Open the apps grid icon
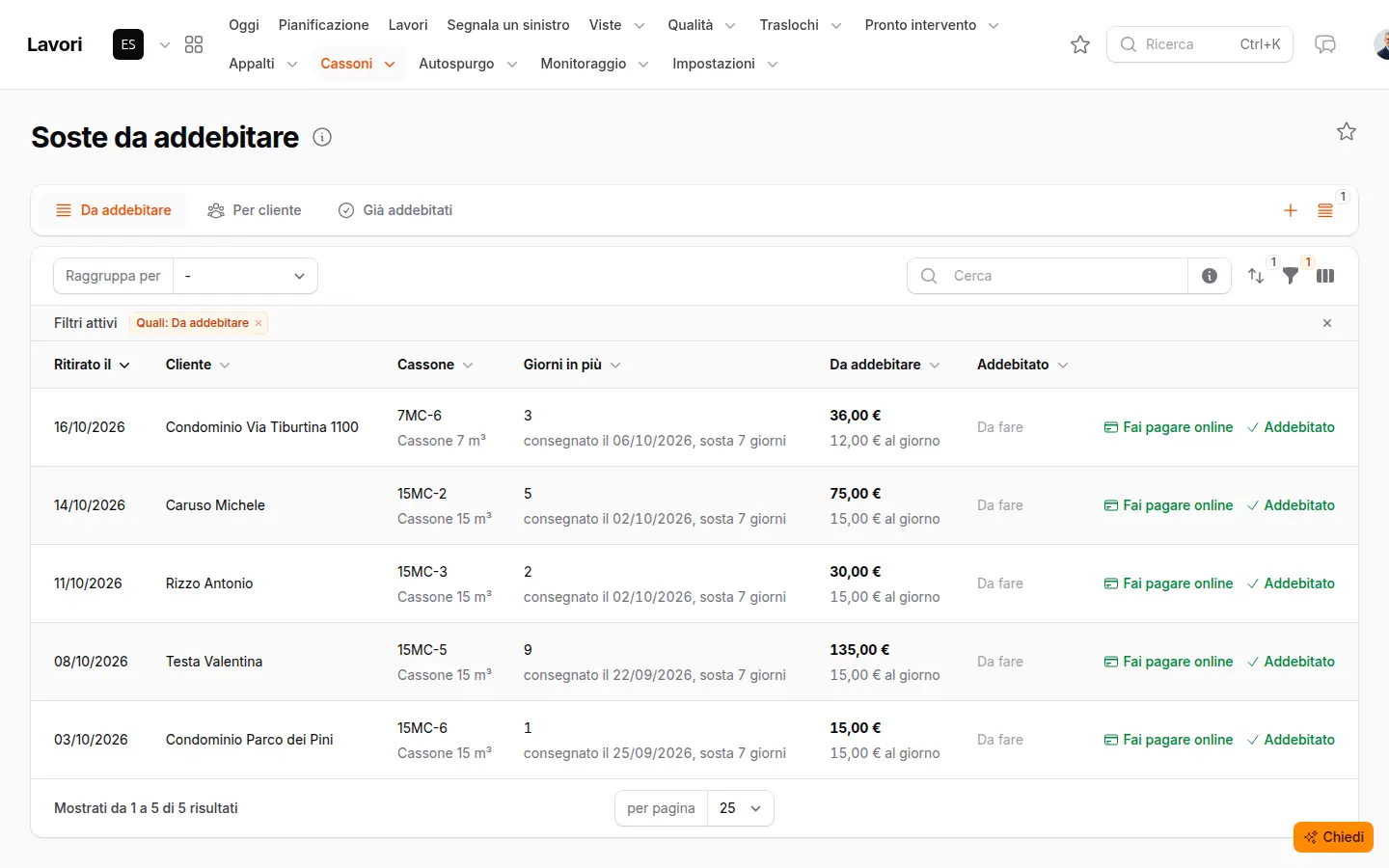The height and width of the screenshot is (868, 1389). pos(194,44)
